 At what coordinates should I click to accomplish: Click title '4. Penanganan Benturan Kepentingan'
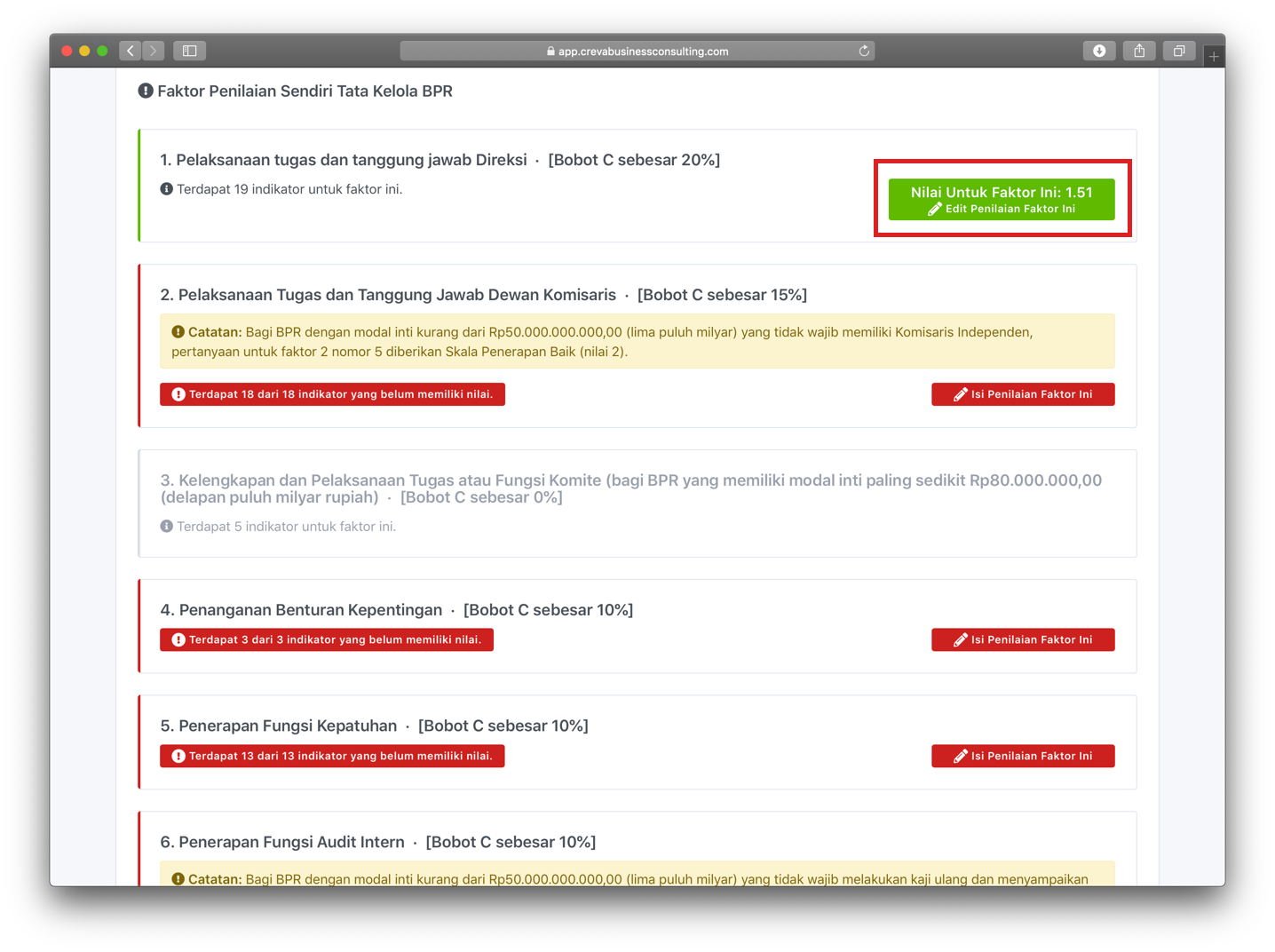coord(301,610)
